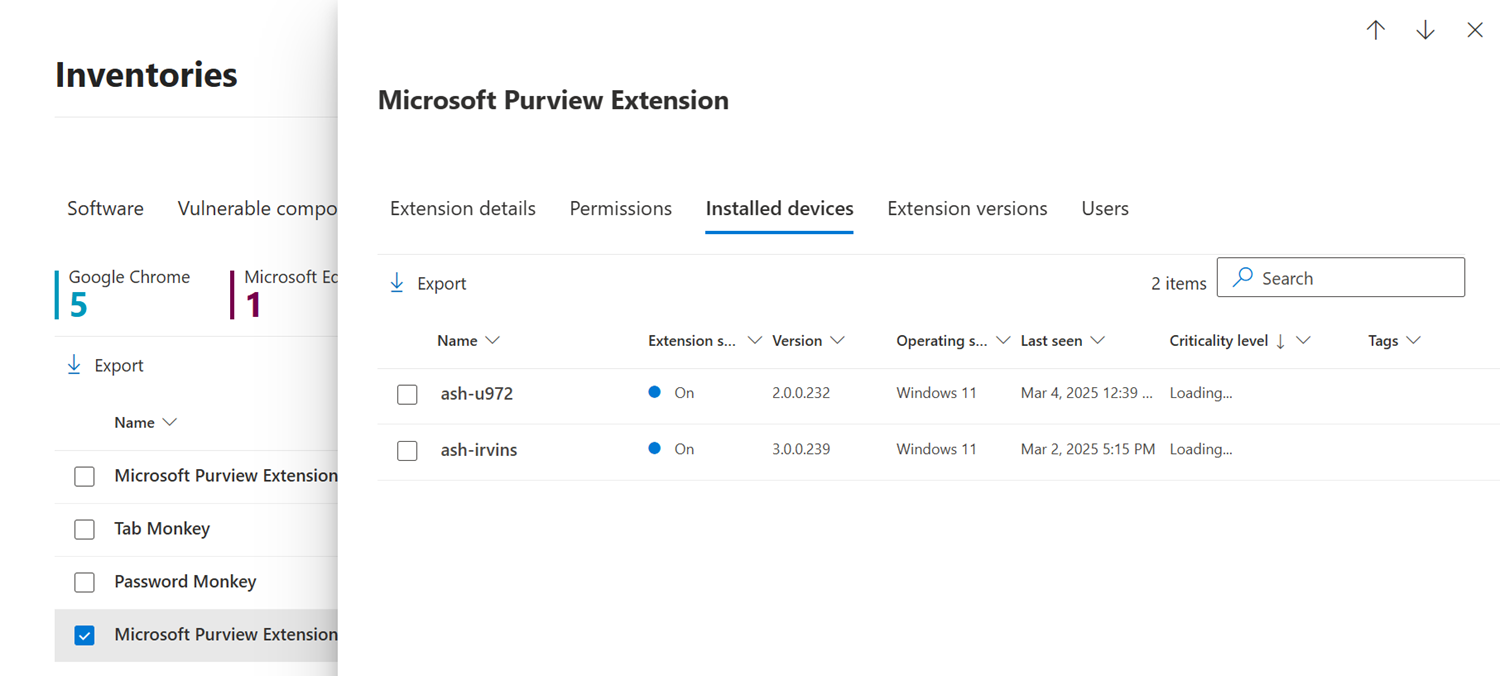The height and width of the screenshot is (676, 1500).
Task: Click Windows 11 cell for ash-irvins
Action: (x=936, y=449)
